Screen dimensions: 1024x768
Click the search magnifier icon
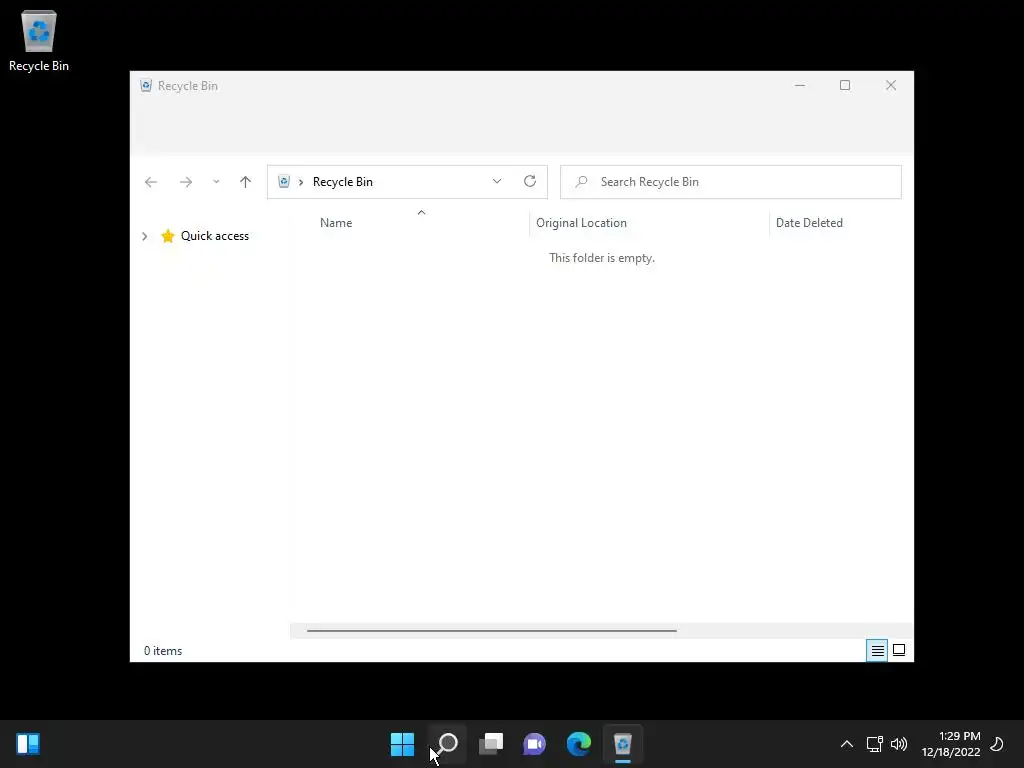coord(581,182)
